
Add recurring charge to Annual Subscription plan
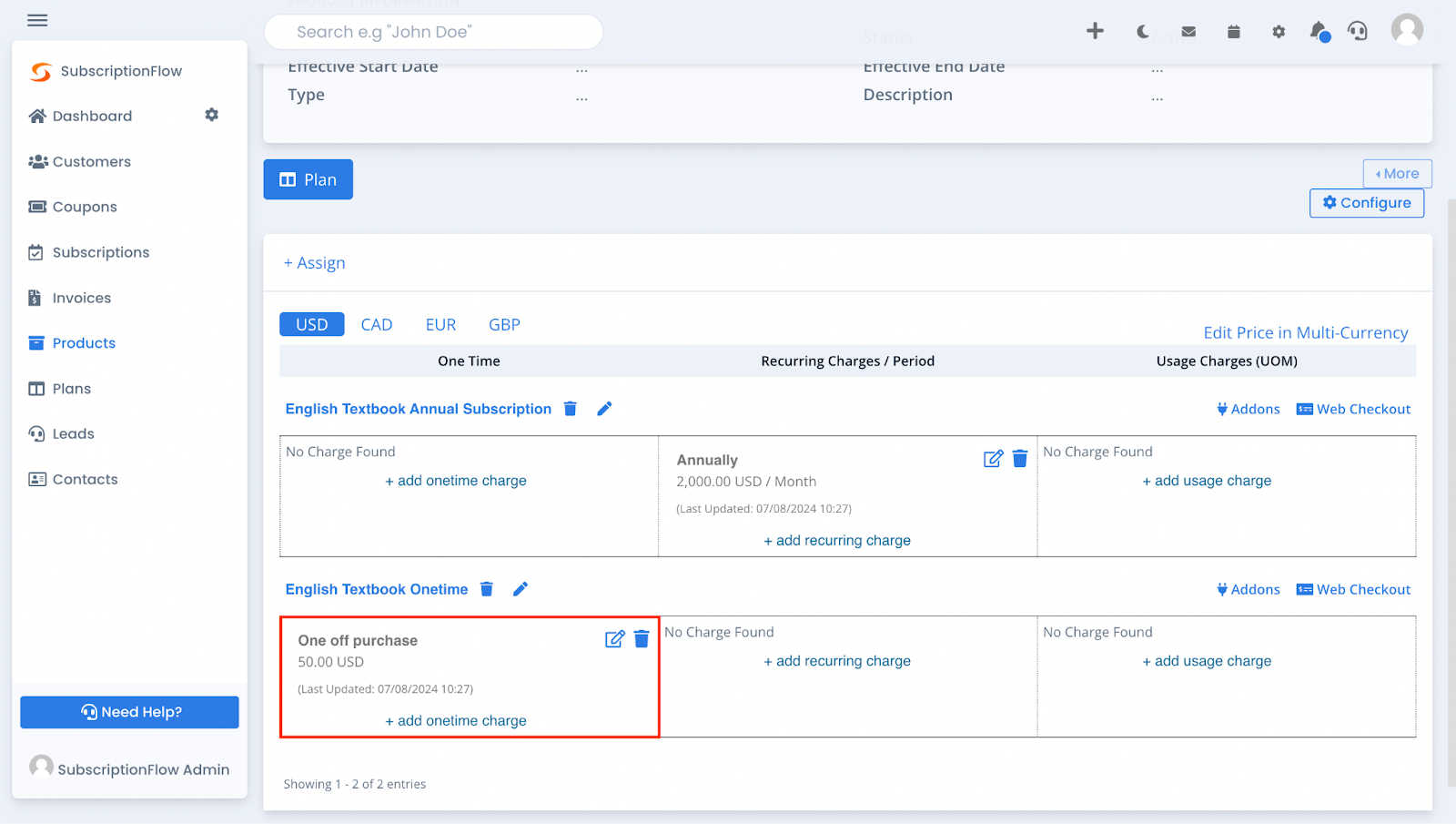[x=837, y=540]
